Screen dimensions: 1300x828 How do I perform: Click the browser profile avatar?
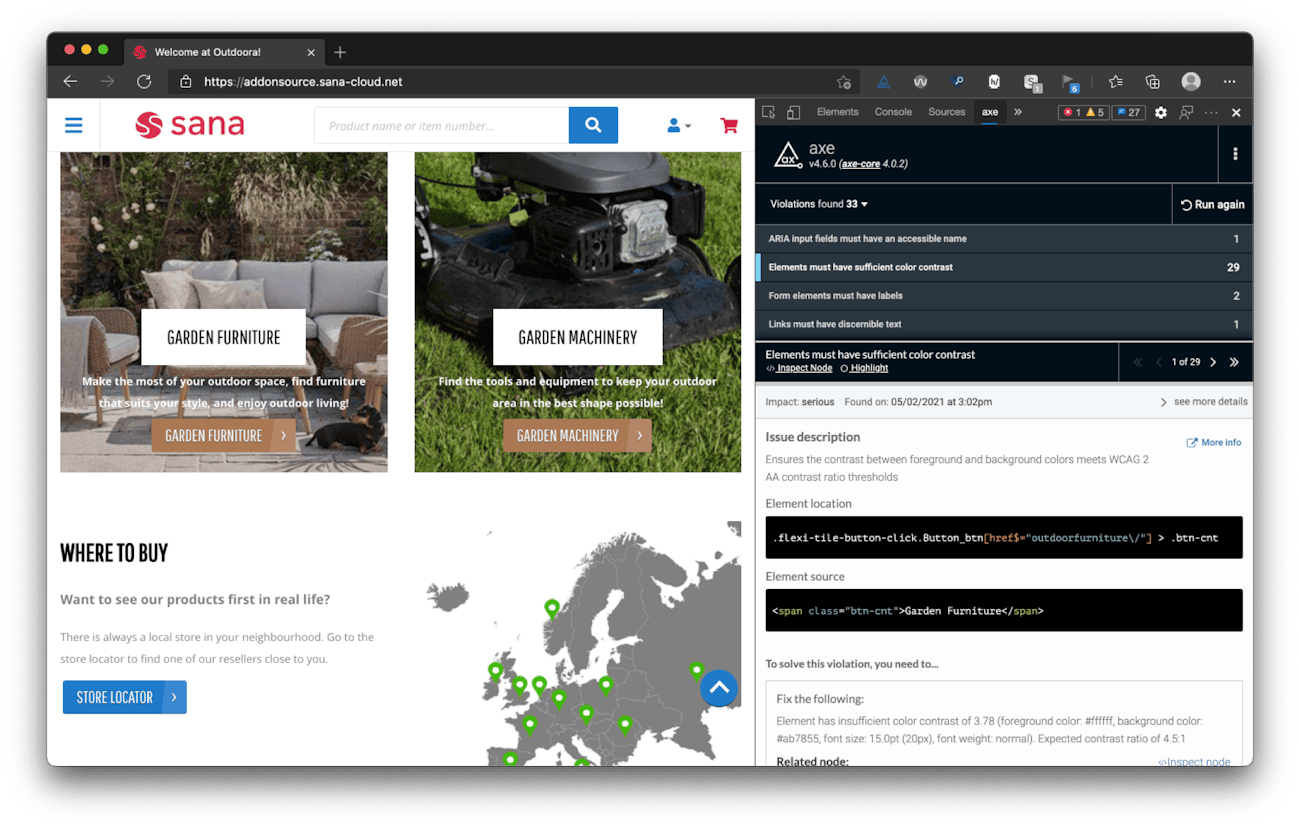tap(1190, 82)
